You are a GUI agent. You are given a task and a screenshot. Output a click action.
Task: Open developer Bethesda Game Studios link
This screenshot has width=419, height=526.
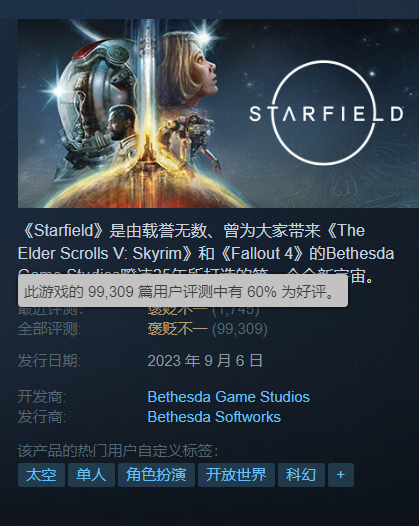click(228, 397)
